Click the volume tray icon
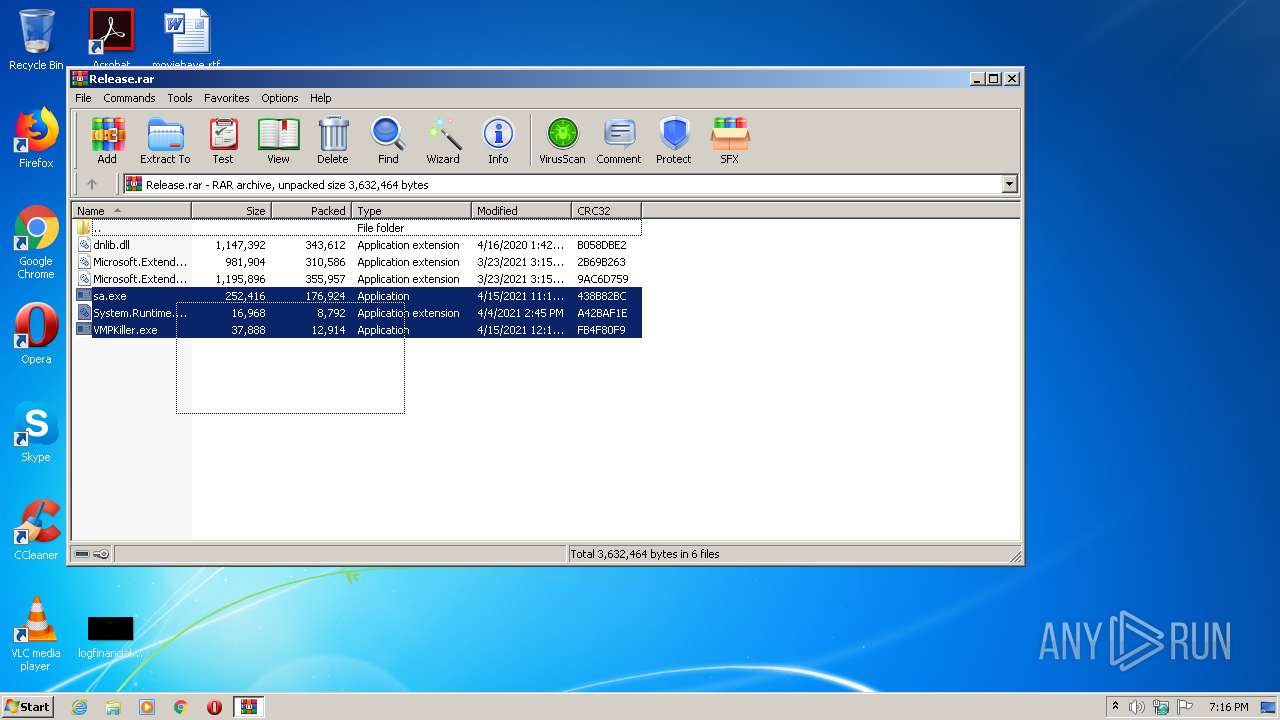 1137,707
